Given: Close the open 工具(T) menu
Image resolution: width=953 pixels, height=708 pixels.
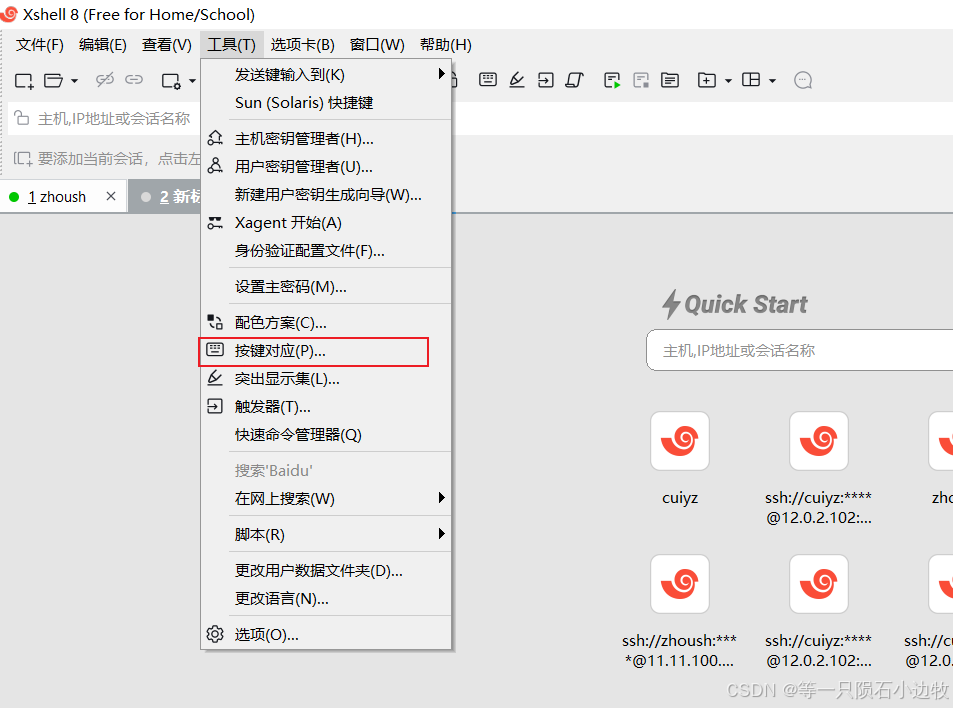Looking at the screenshot, I should coord(232,45).
